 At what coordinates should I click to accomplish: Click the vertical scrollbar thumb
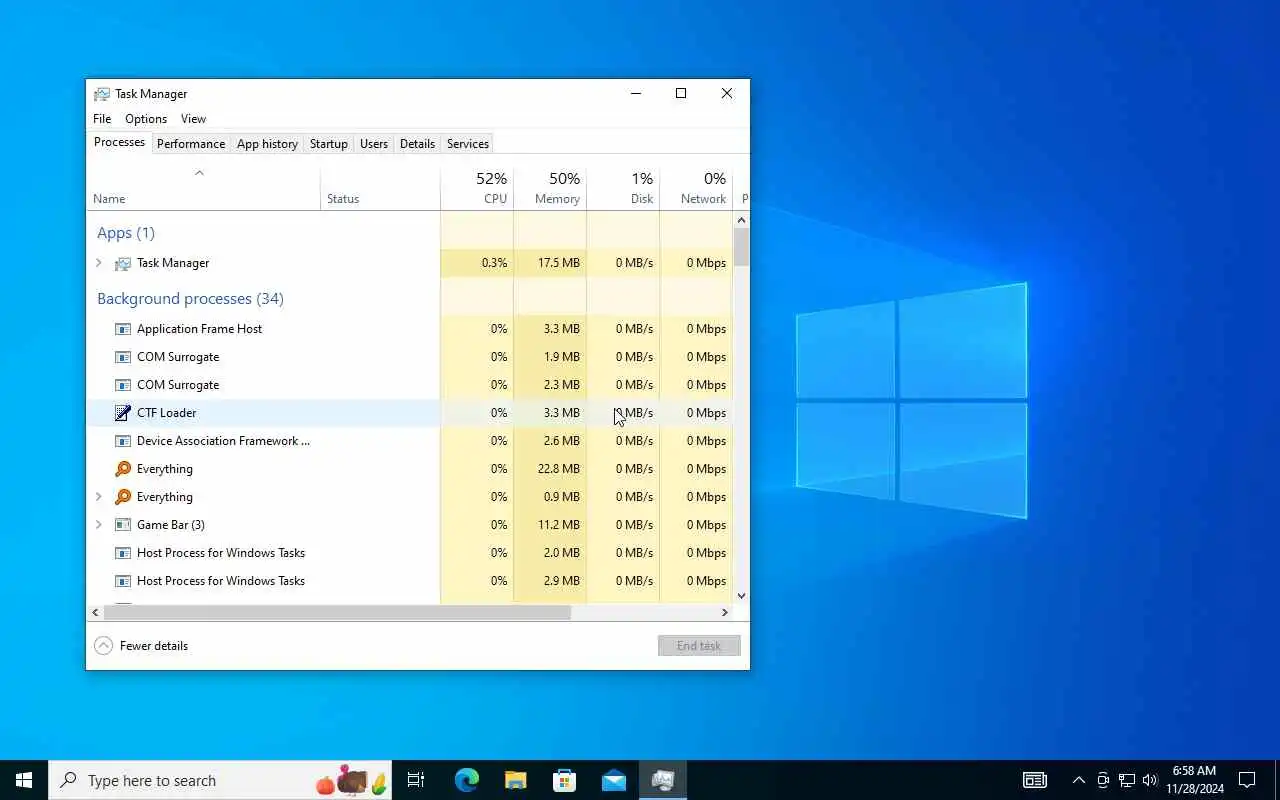tap(741, 247)
